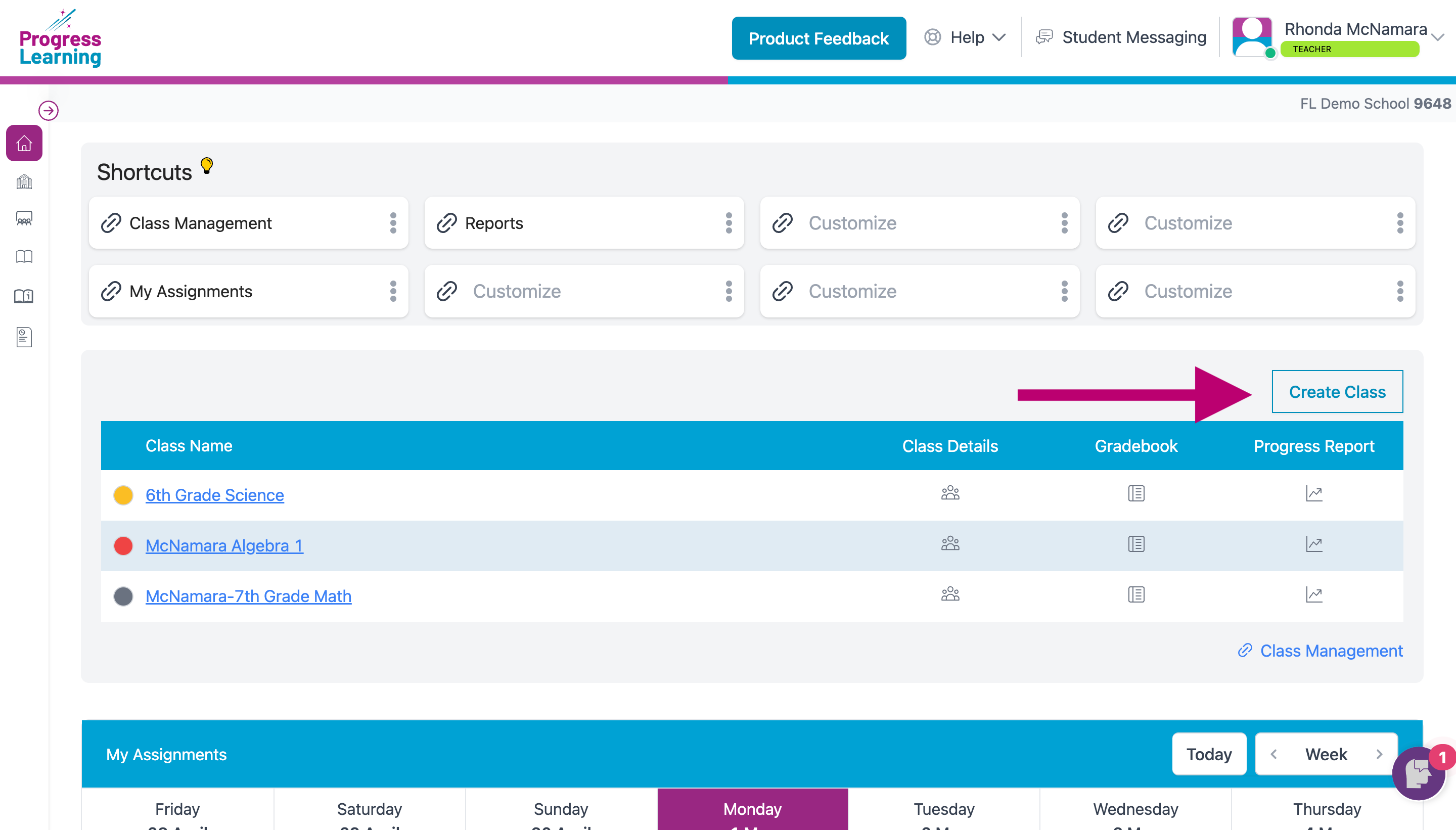This screenshot has width=1456, height=830.
Task: Open the McNamara Algebra 1 class link
Action: pyautogui.click(x=224, y=545)
